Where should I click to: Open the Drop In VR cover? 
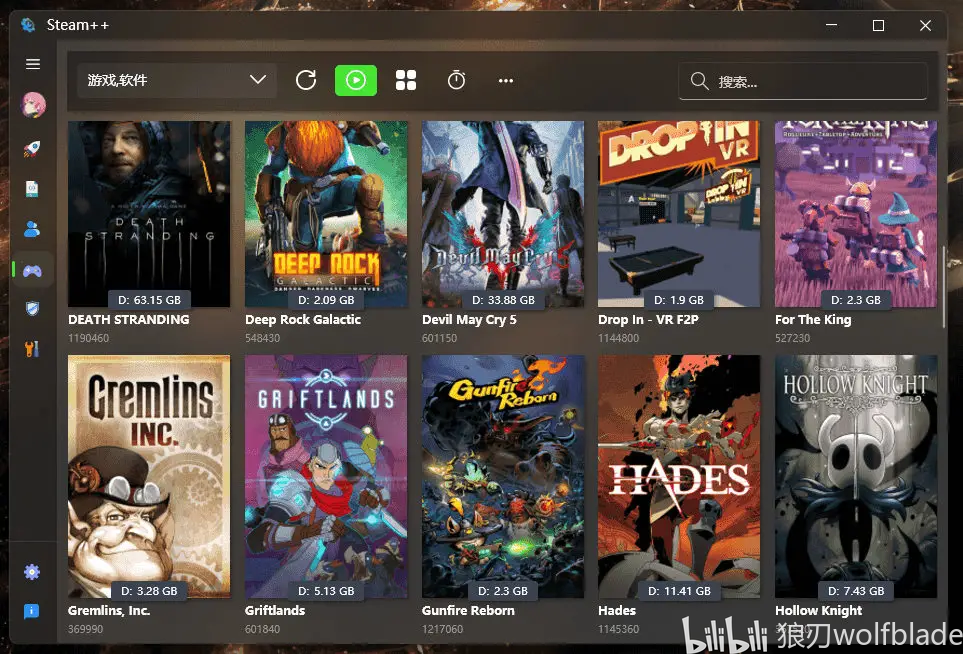click(679, 214)
